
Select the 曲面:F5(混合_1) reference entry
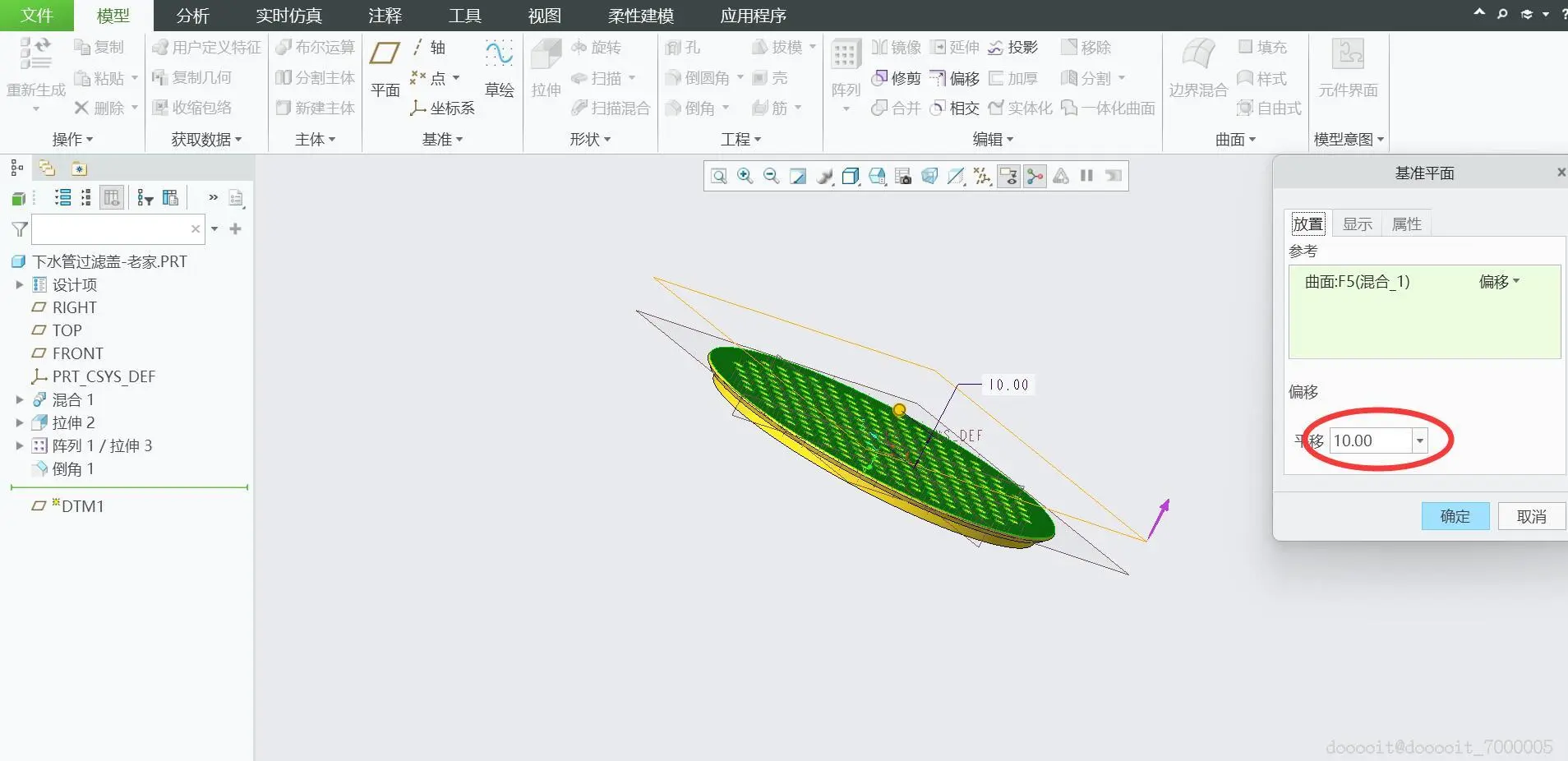point(1357,282)
